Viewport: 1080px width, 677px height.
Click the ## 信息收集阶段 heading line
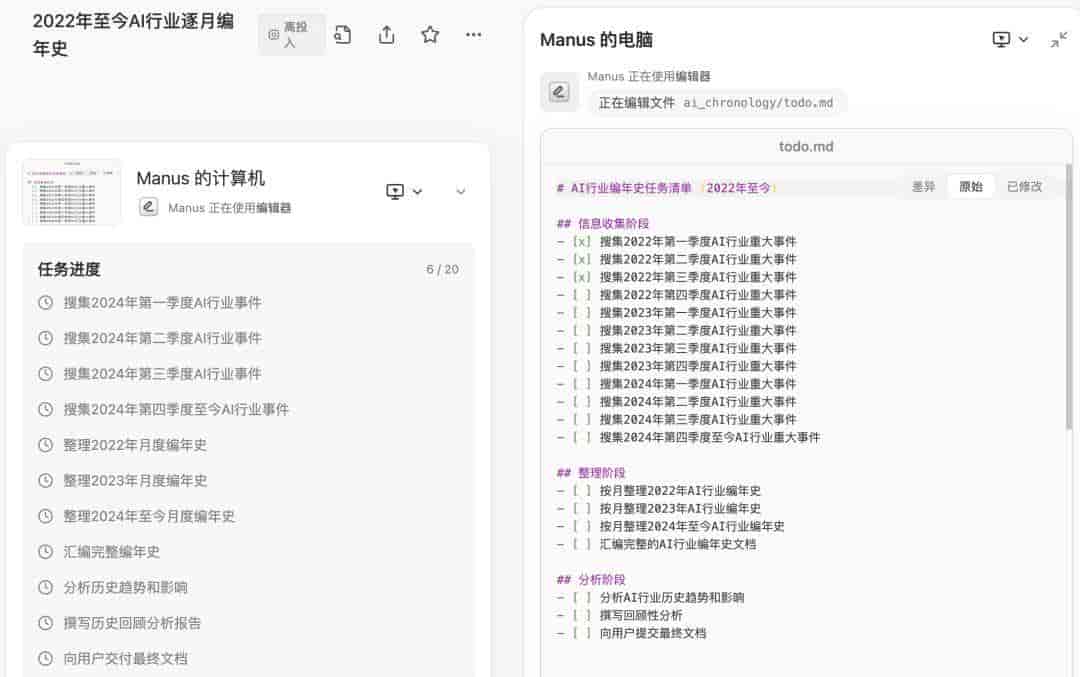(603, 224)
